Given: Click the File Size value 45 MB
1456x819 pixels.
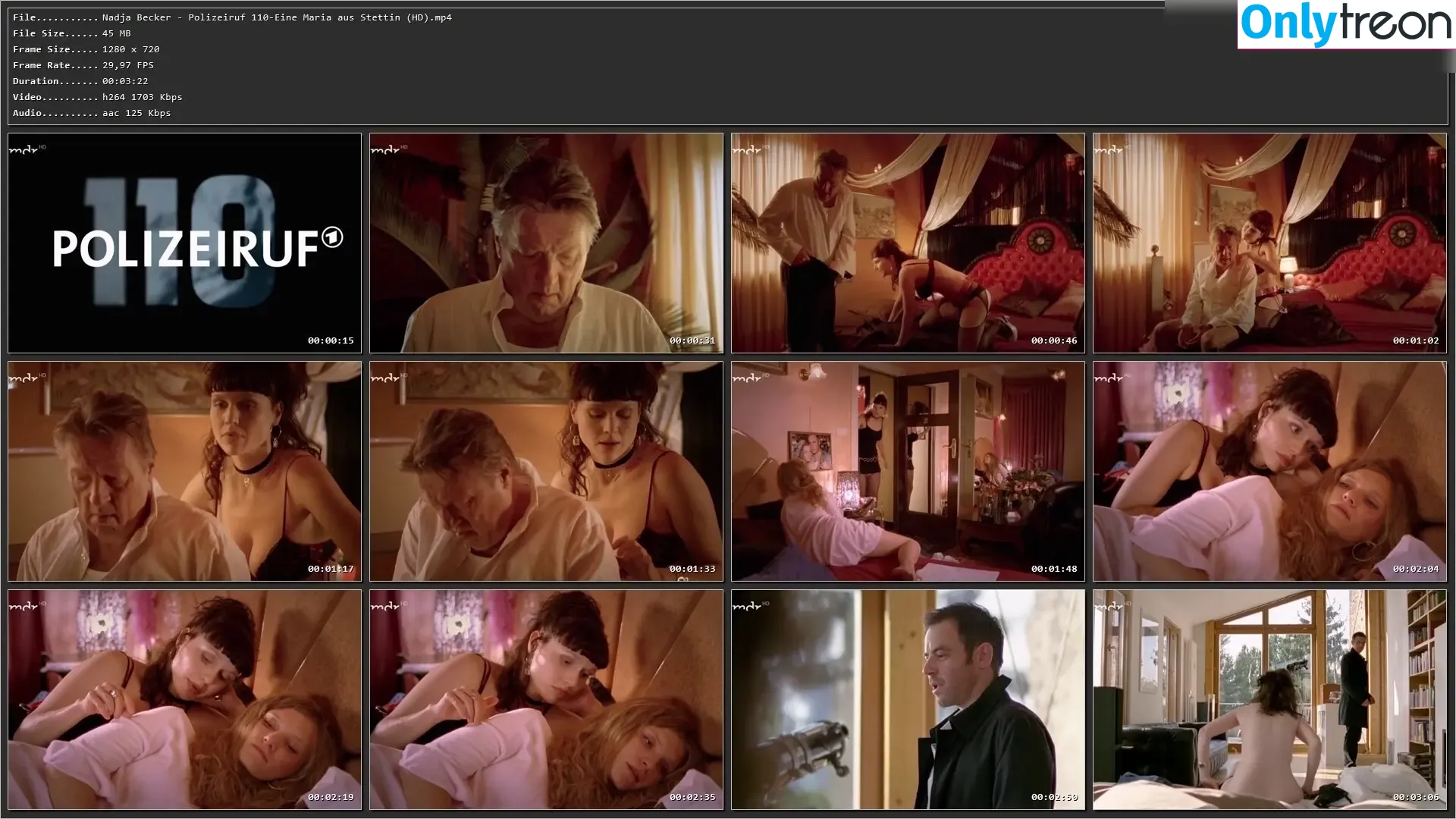Looking at the screenshot, I should coord(117,33).
